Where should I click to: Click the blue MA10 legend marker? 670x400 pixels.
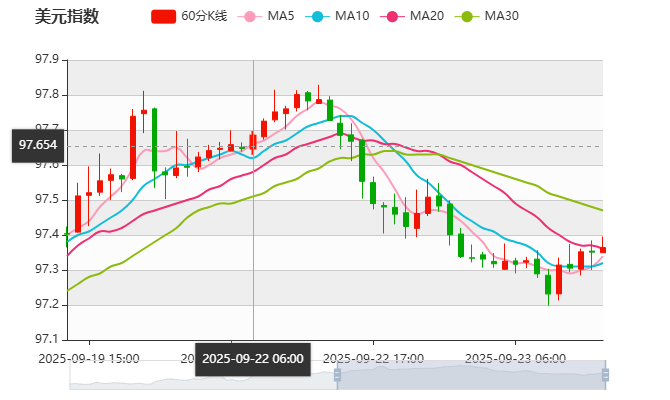pyautogui.click(x=319, y=16)
